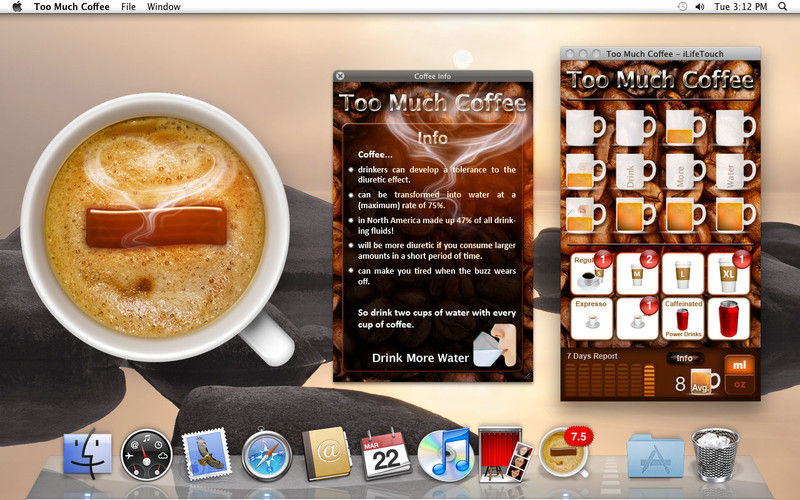Click the mug labeled Drink
The image size is (800, 500).
pos(634,172)
